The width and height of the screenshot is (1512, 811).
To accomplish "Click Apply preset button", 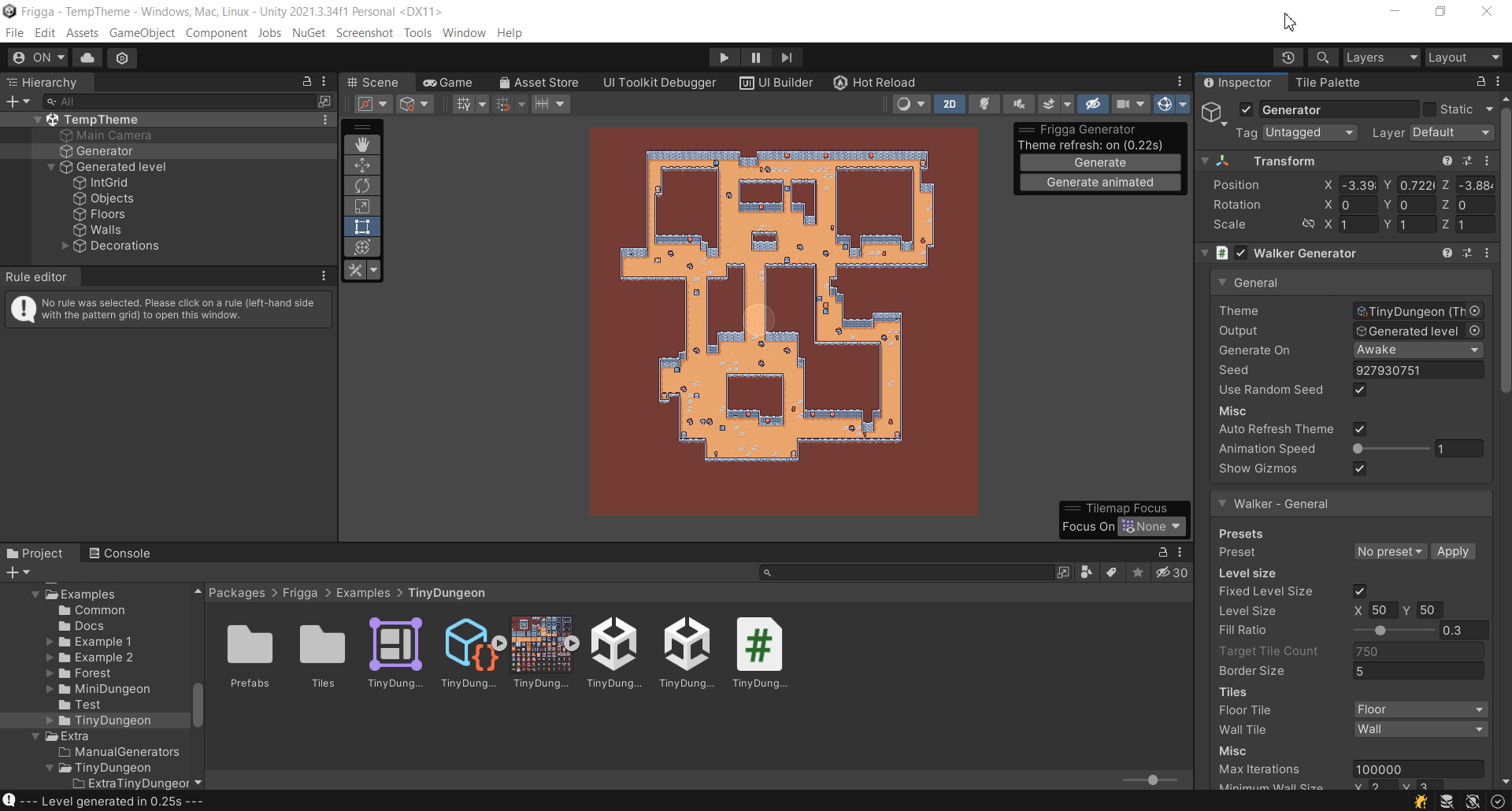I will pyautogui.click(x=1453, y=552).
